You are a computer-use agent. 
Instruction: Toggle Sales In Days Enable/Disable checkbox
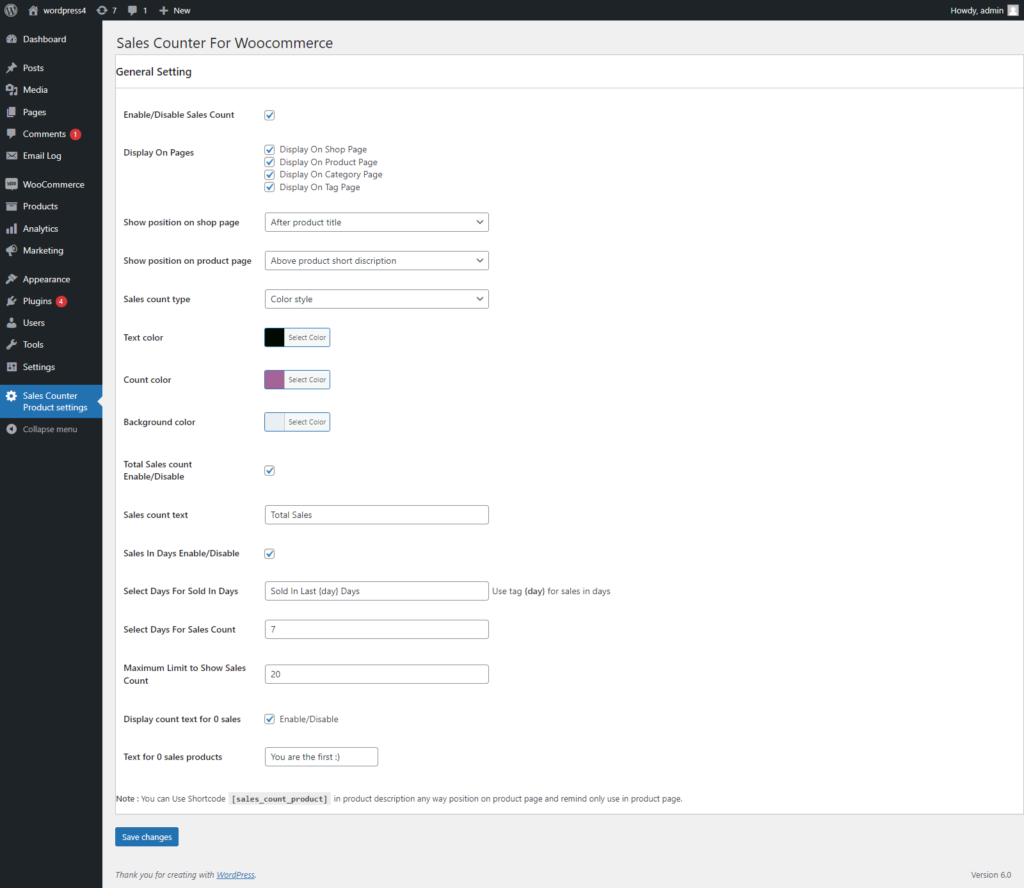(269, 554)
